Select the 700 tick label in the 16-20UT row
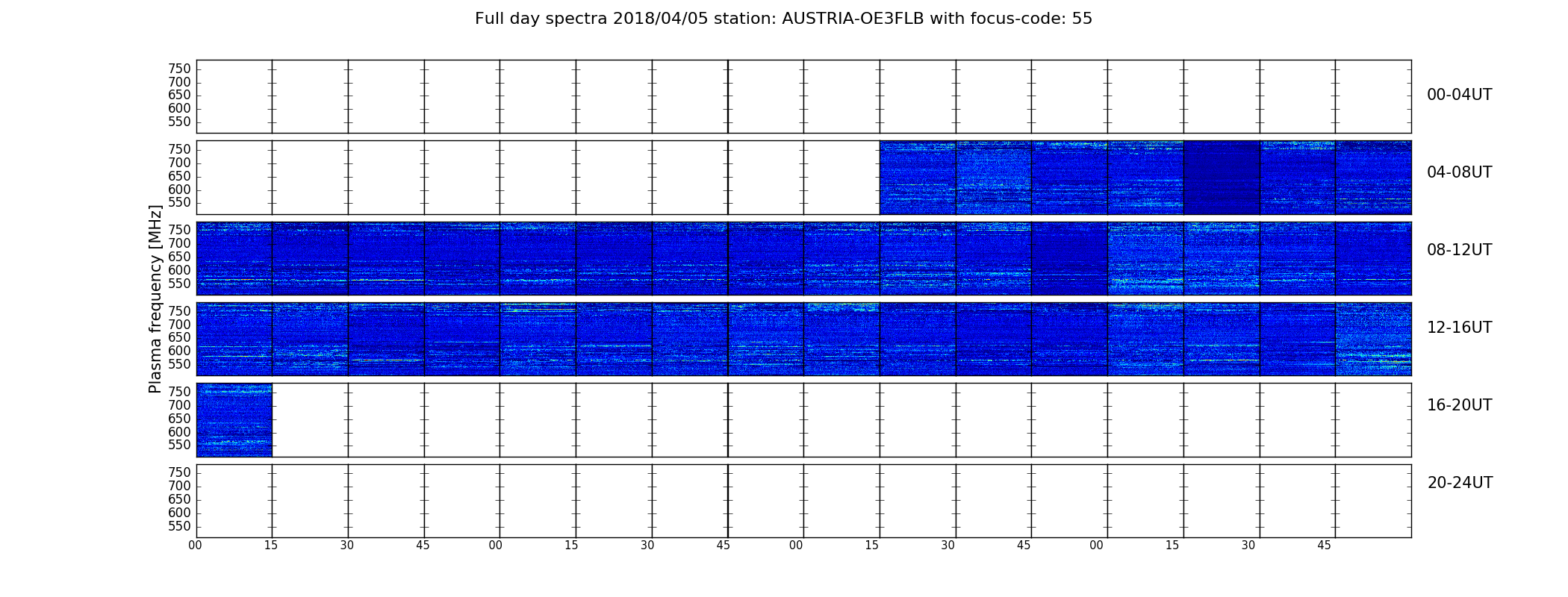 [179, 406]
